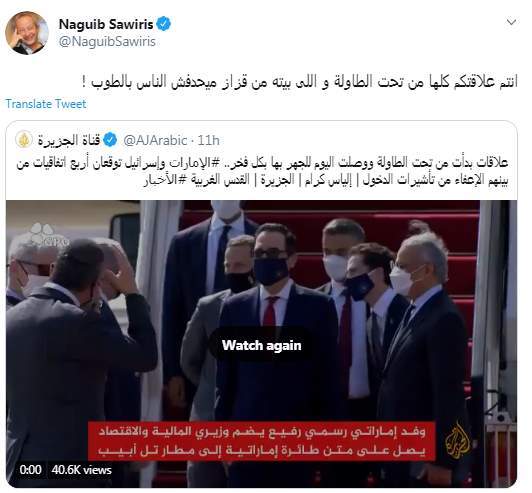Click the verified badge beside Naguib Sawiris

tap(164, 24)
